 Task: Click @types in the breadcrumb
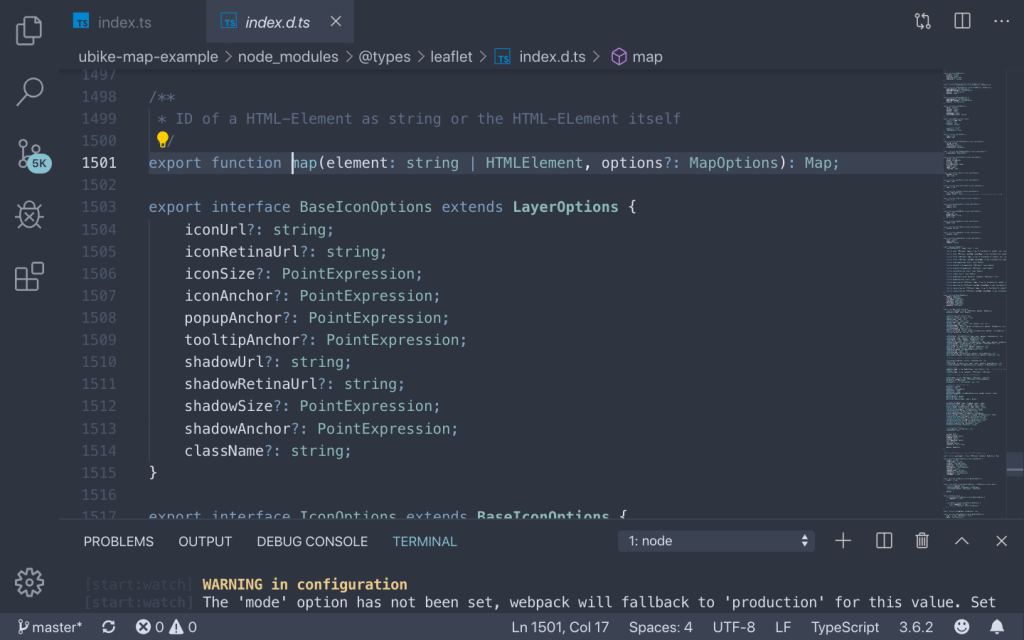385,57
